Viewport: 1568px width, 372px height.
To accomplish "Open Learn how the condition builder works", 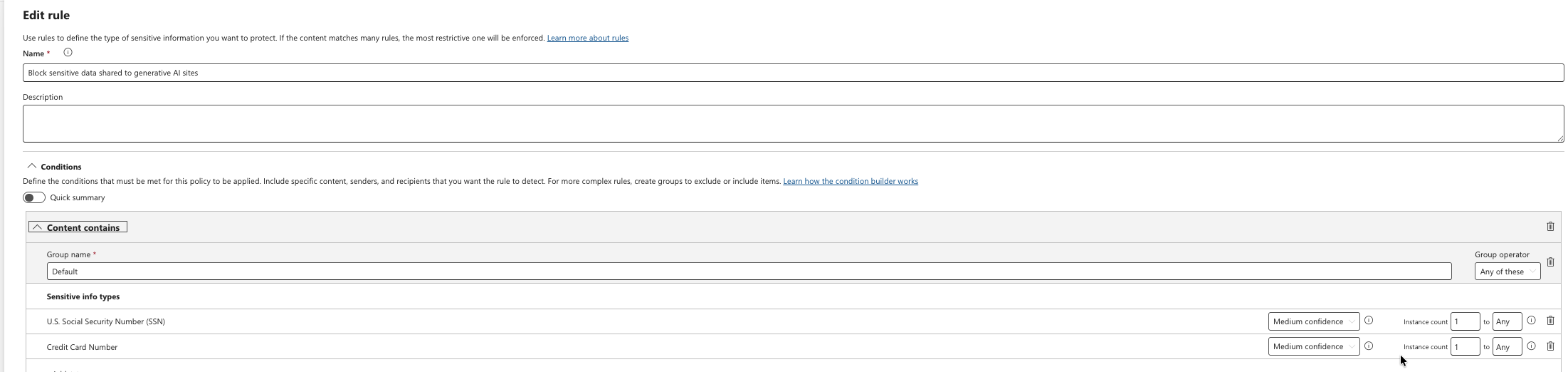I will [x=851, y=181].
